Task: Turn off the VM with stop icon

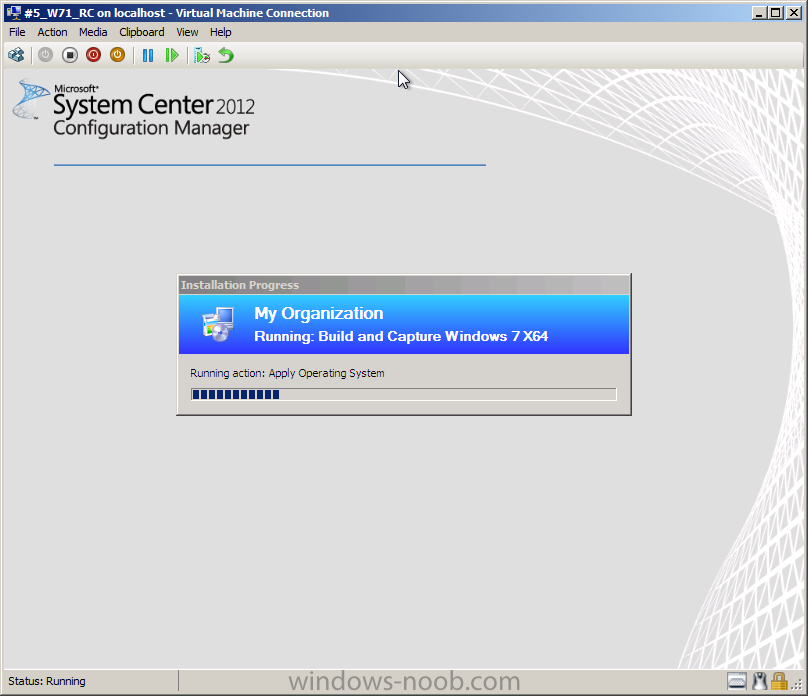Action: tap(70, 55)
